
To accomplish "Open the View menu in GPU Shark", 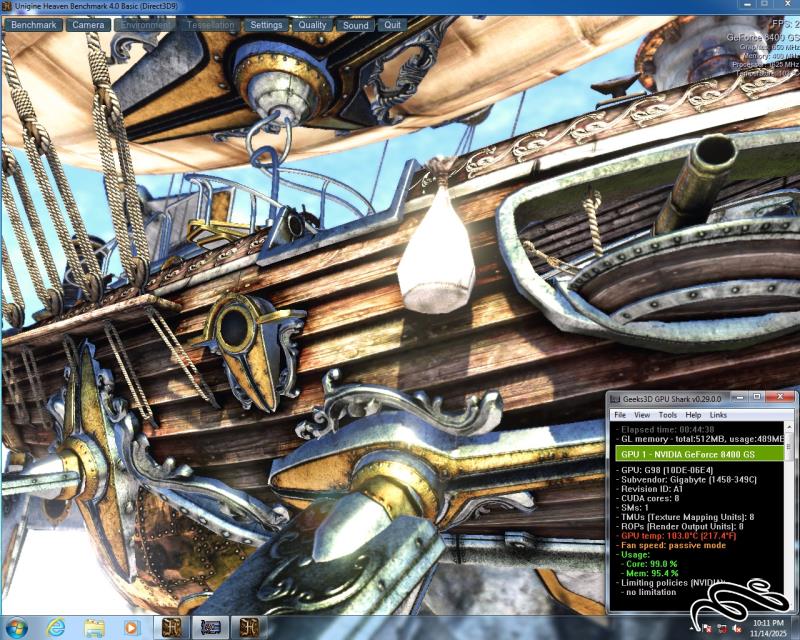I will click(x=641, y=414).
